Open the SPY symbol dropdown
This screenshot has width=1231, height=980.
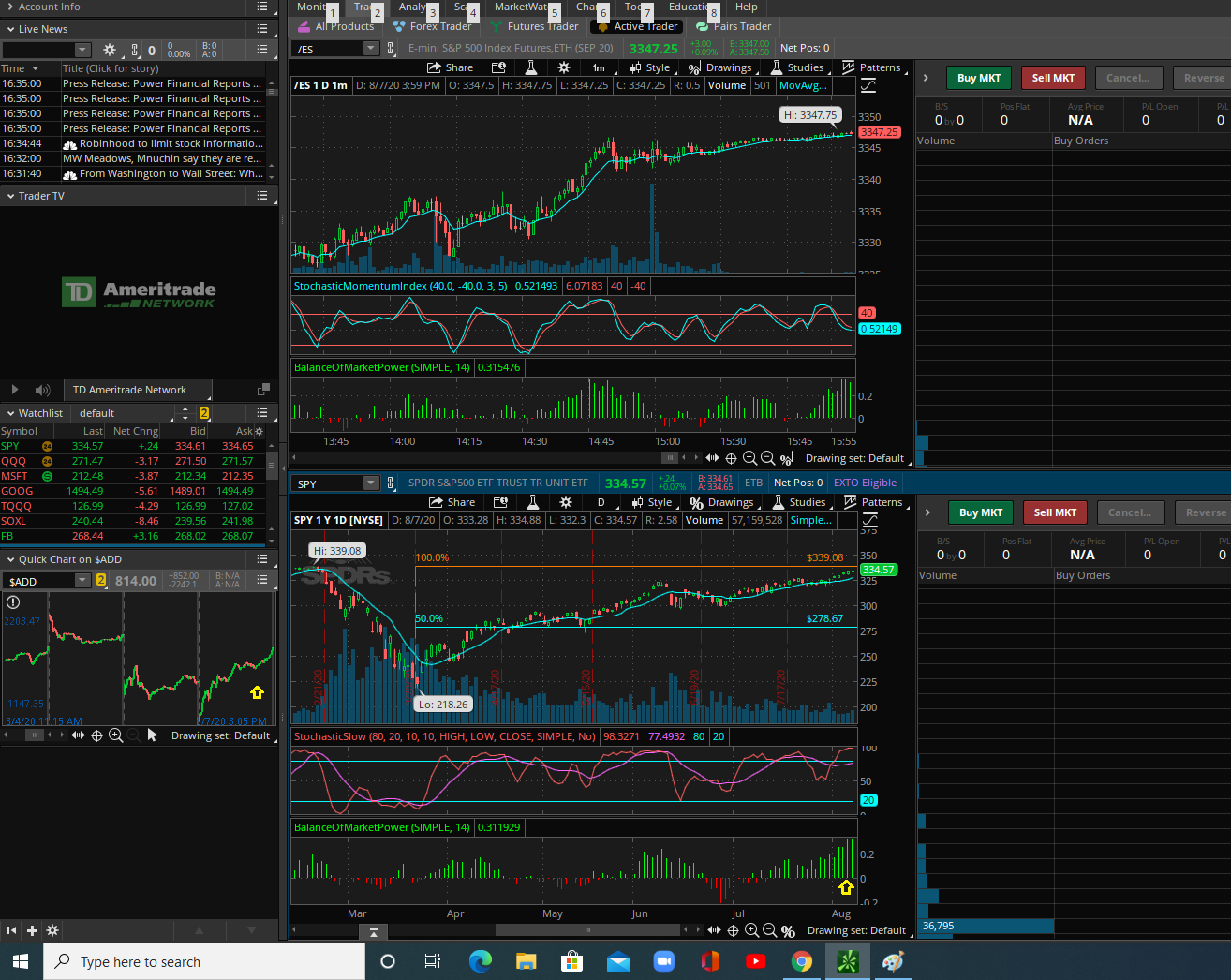coord(371,483)
